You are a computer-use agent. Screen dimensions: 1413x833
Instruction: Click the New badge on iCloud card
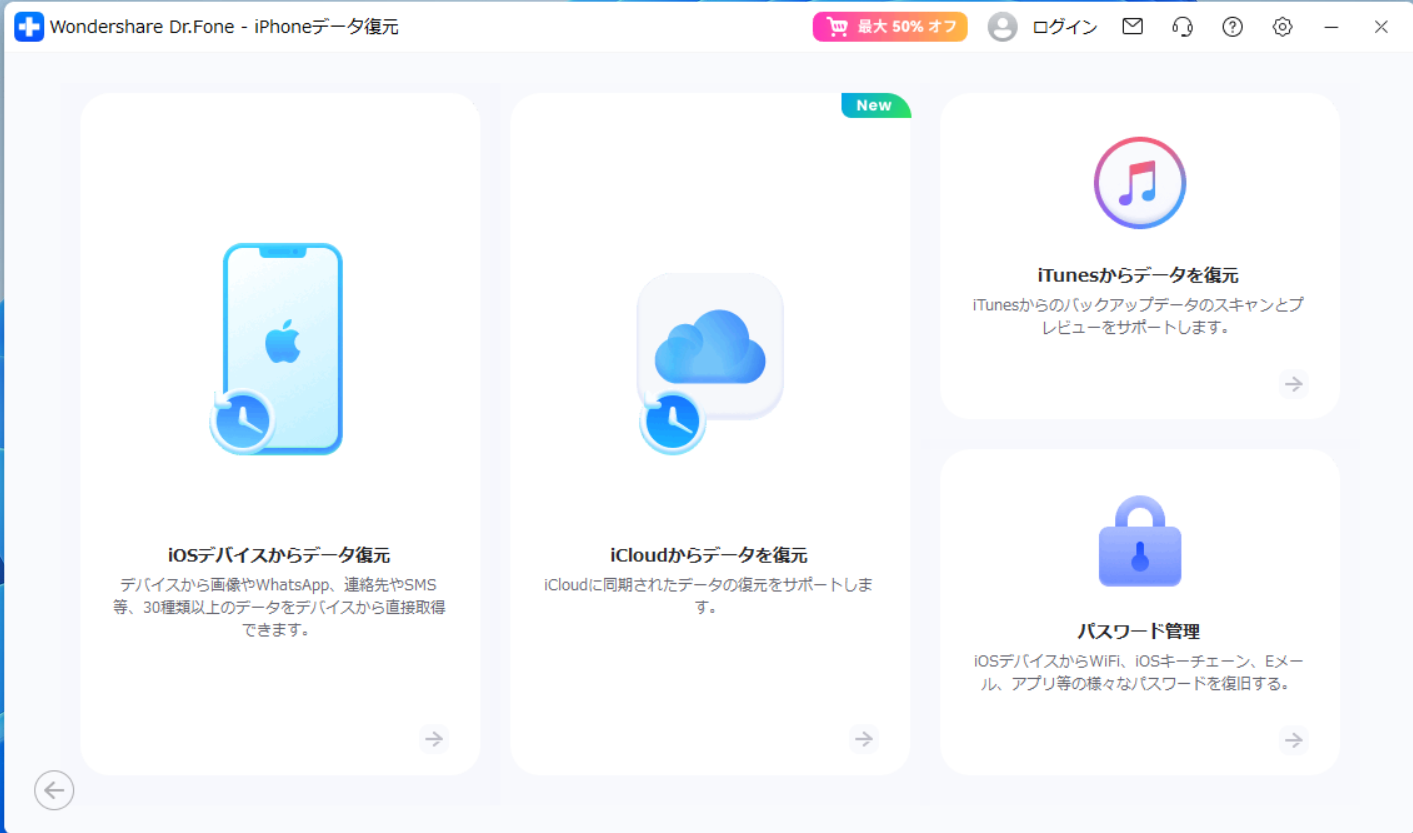point(875,105)
